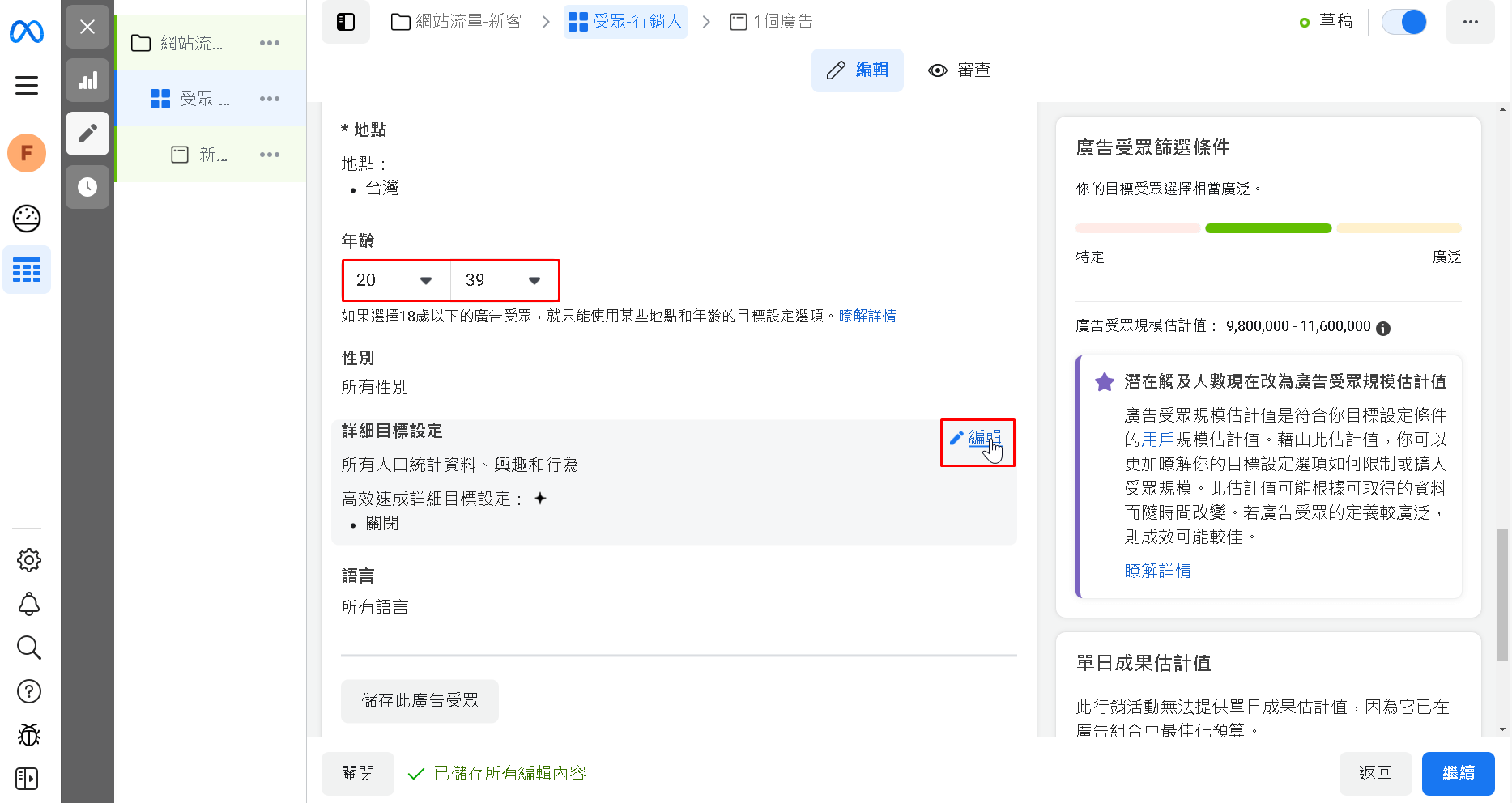
Task: Open notifications bell icon
Action: click(x=29, y=604)
